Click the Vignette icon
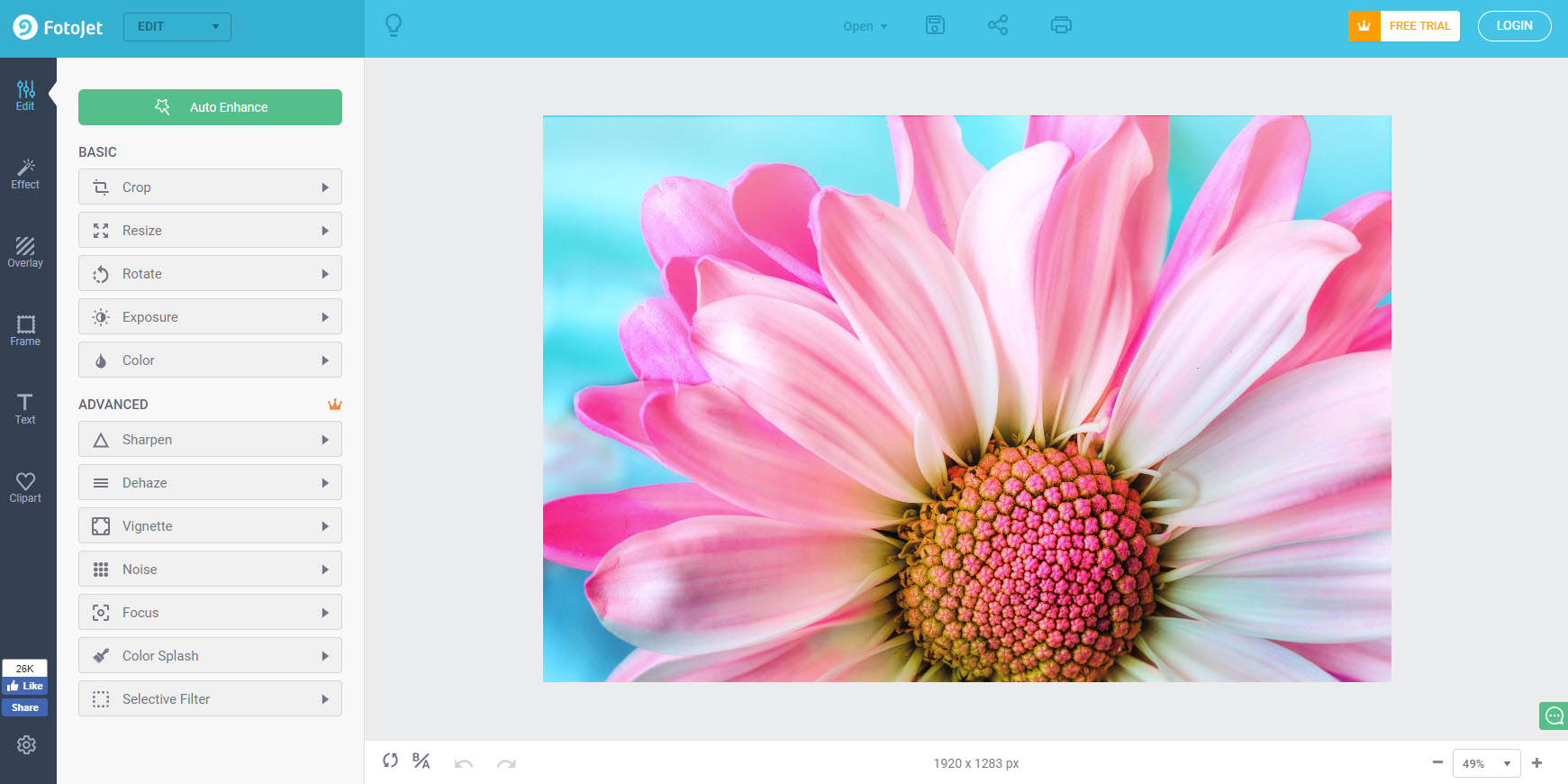Screen dimensions: 1568x784 101,526
